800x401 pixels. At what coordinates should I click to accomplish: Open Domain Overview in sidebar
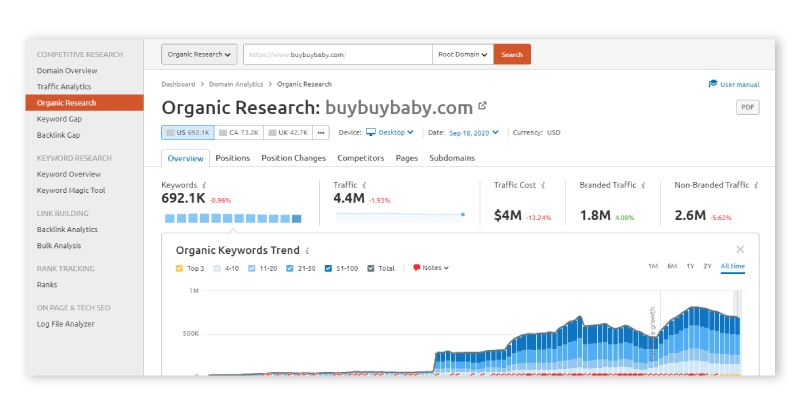(x=67, y=70)
